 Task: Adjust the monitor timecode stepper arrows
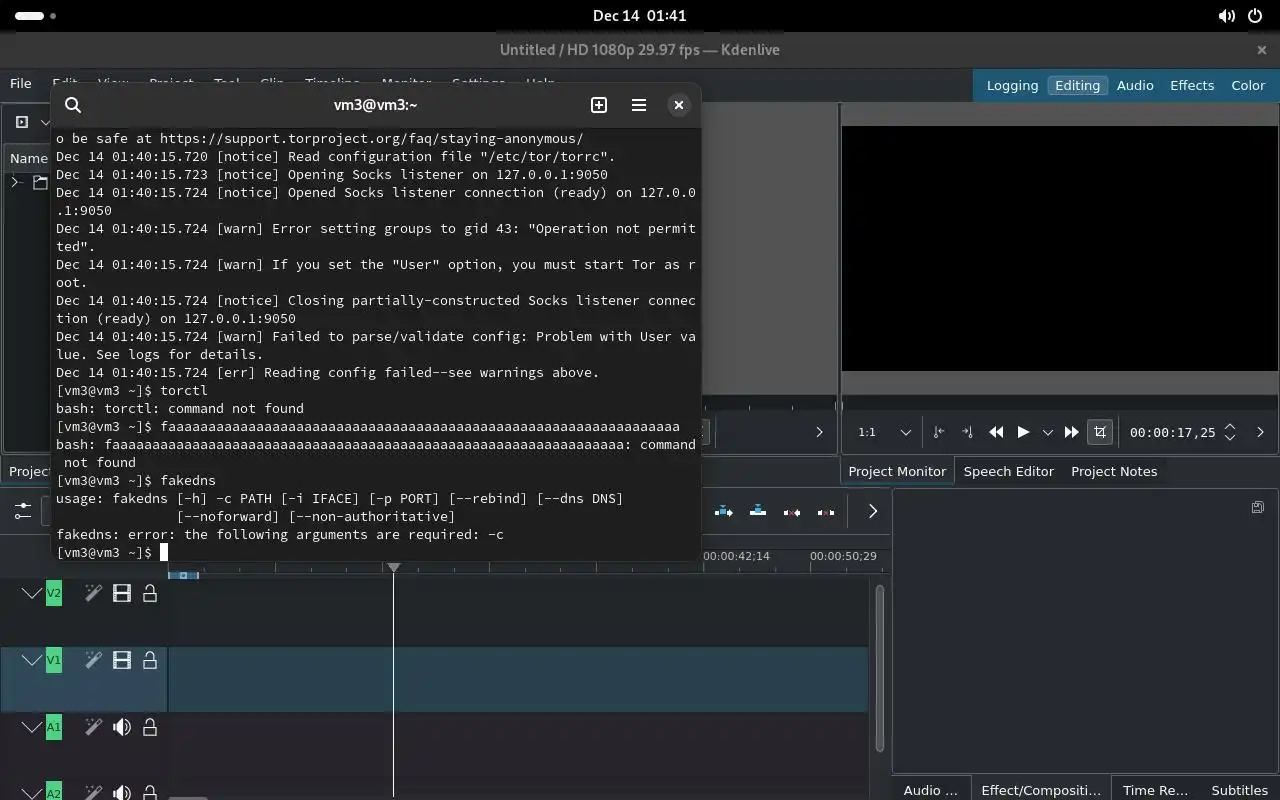pos(1230,432)
